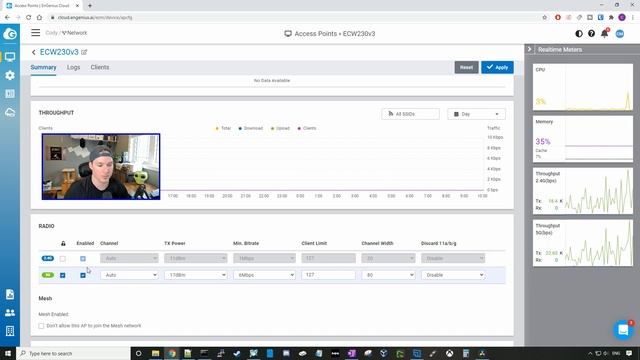The width and height of the screenshot is (640, 360).
Task: Open the notifications bell
Action: [604, 33]
